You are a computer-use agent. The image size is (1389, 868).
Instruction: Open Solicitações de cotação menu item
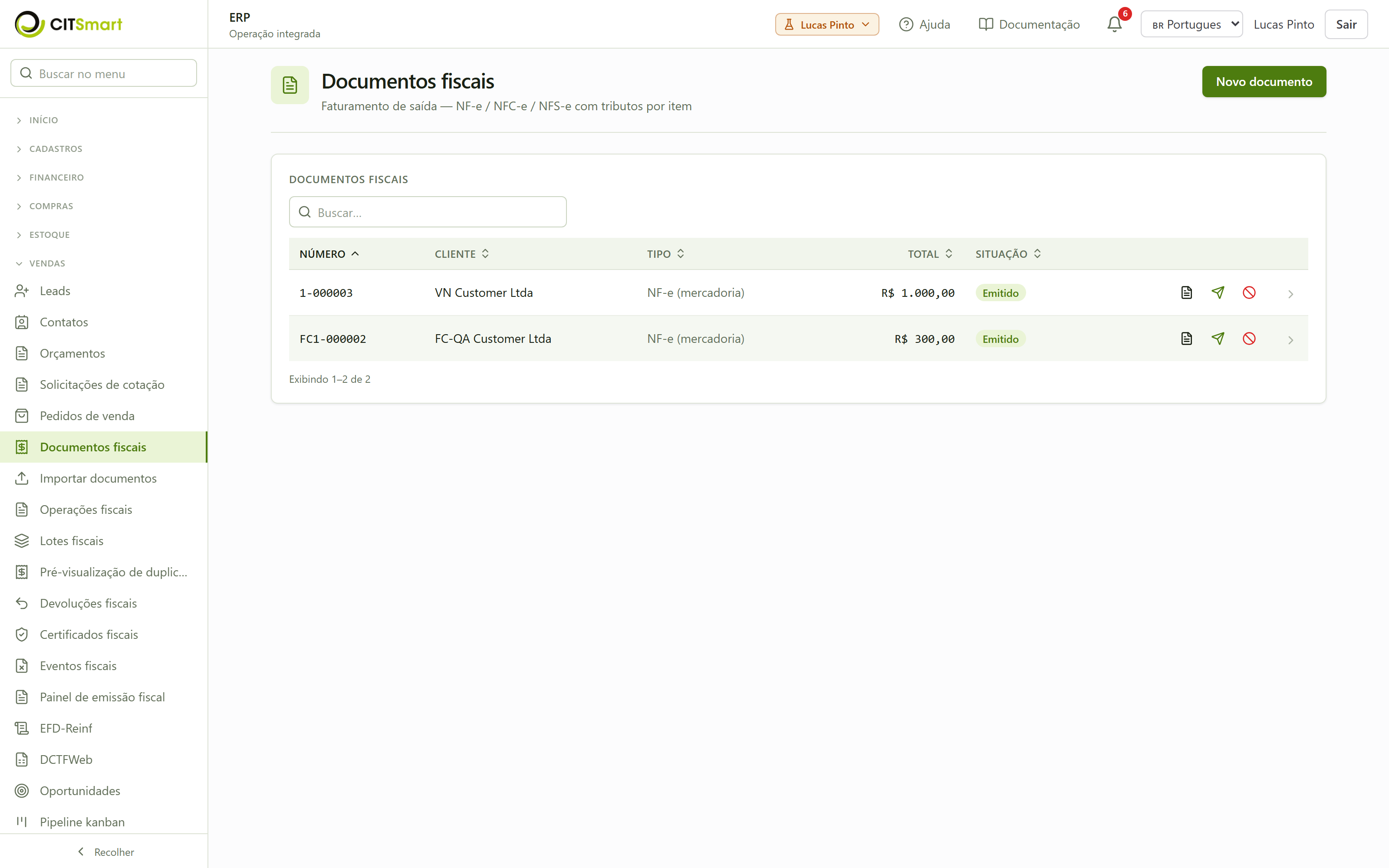[x=103, y=385]
